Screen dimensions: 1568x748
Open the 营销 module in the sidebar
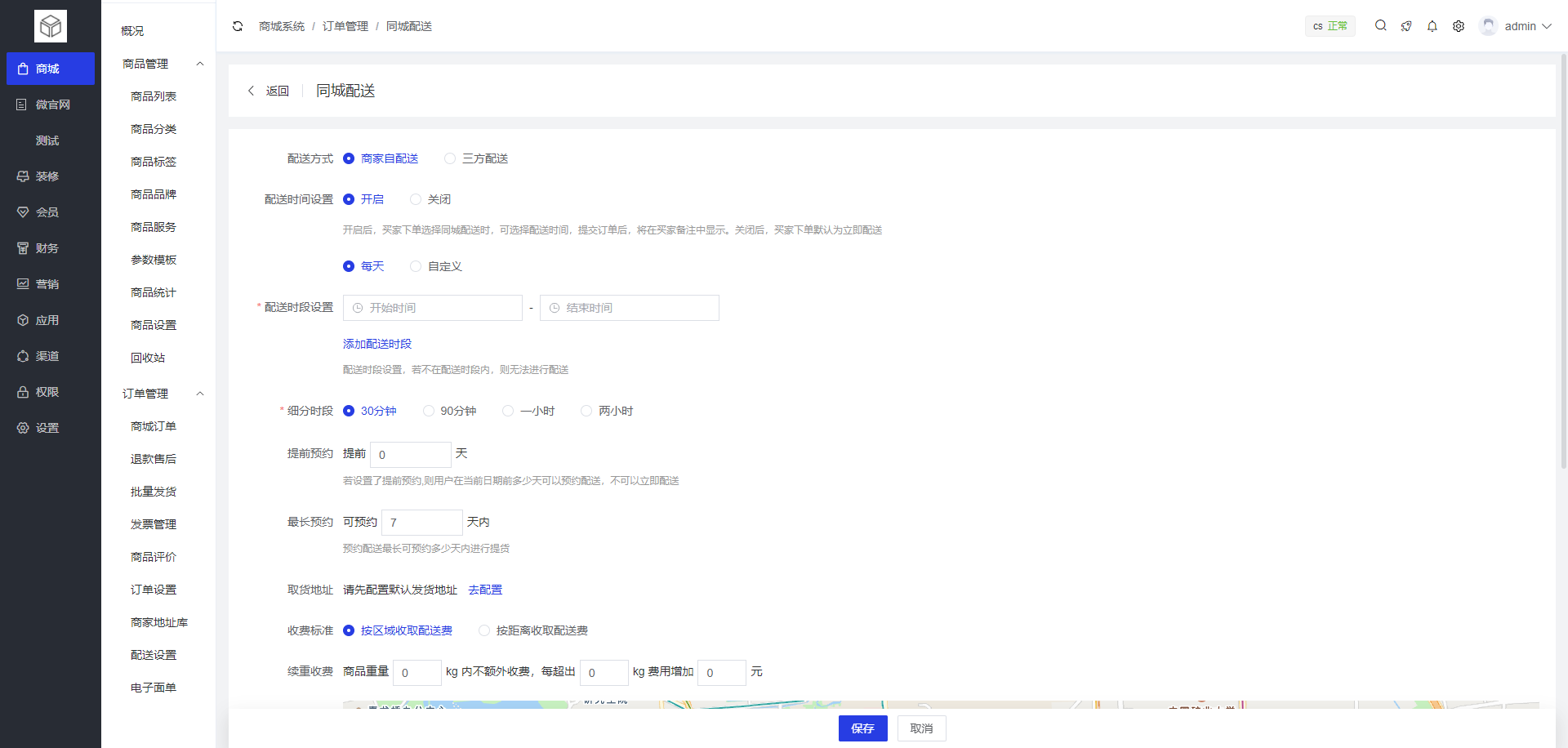(x=47, y=283)
